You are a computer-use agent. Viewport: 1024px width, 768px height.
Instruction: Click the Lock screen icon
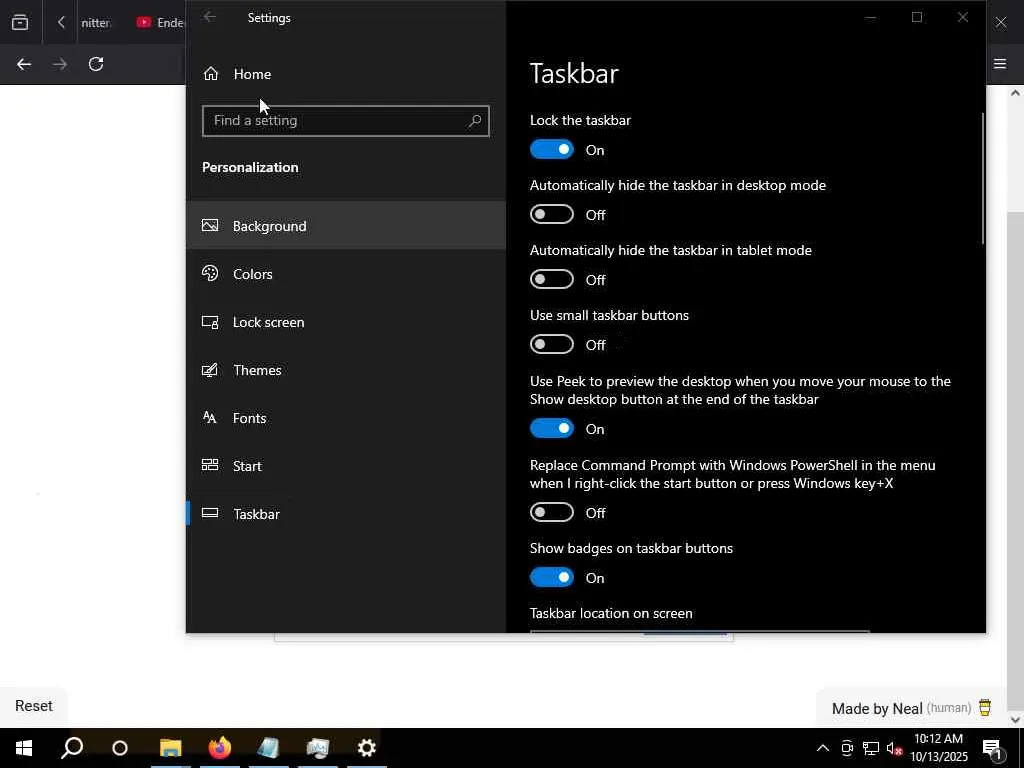210,321
